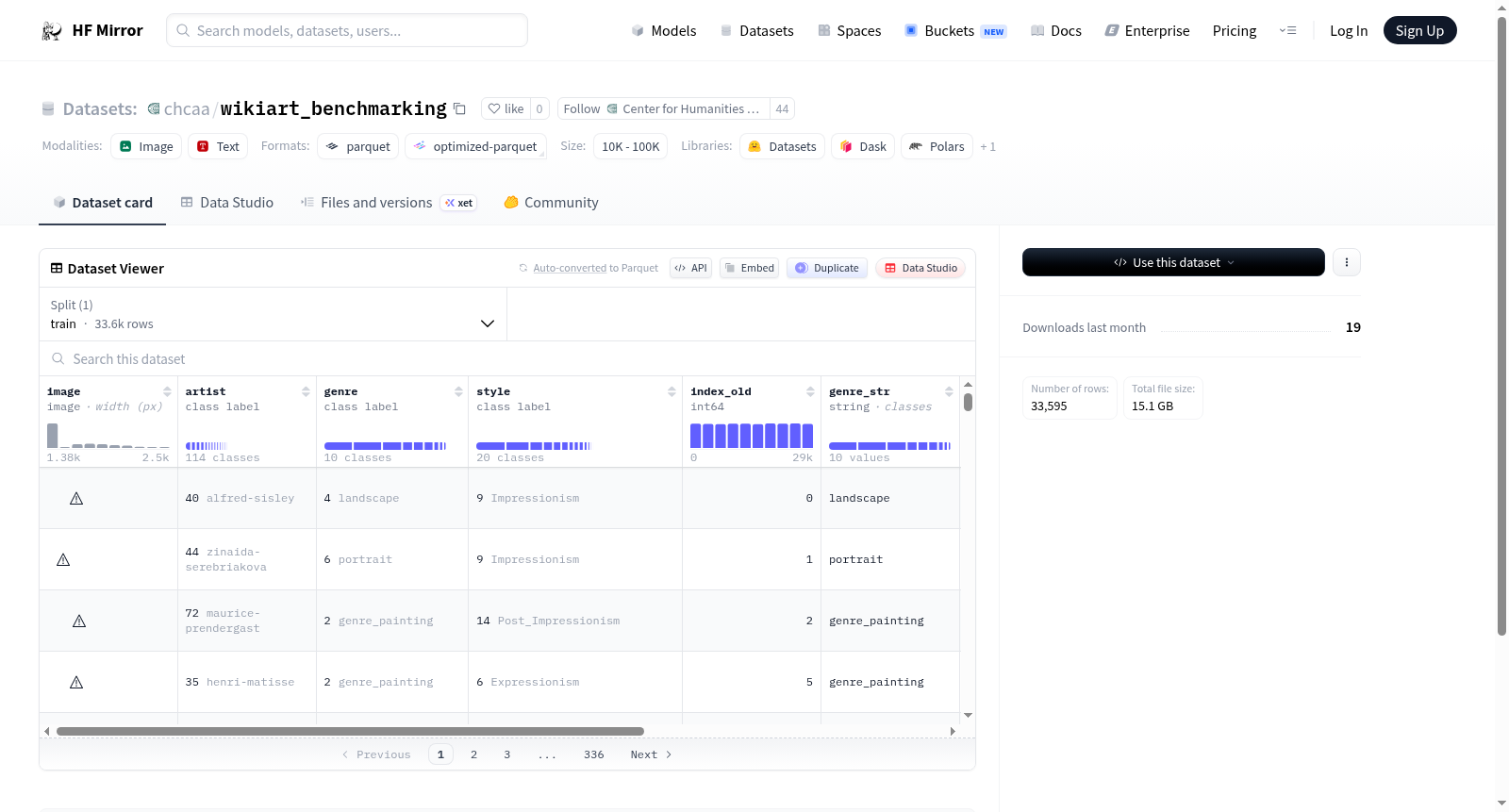The image size is (1509, 812).
Task: Click the Embed button
Action: click(x=749, y=268)
